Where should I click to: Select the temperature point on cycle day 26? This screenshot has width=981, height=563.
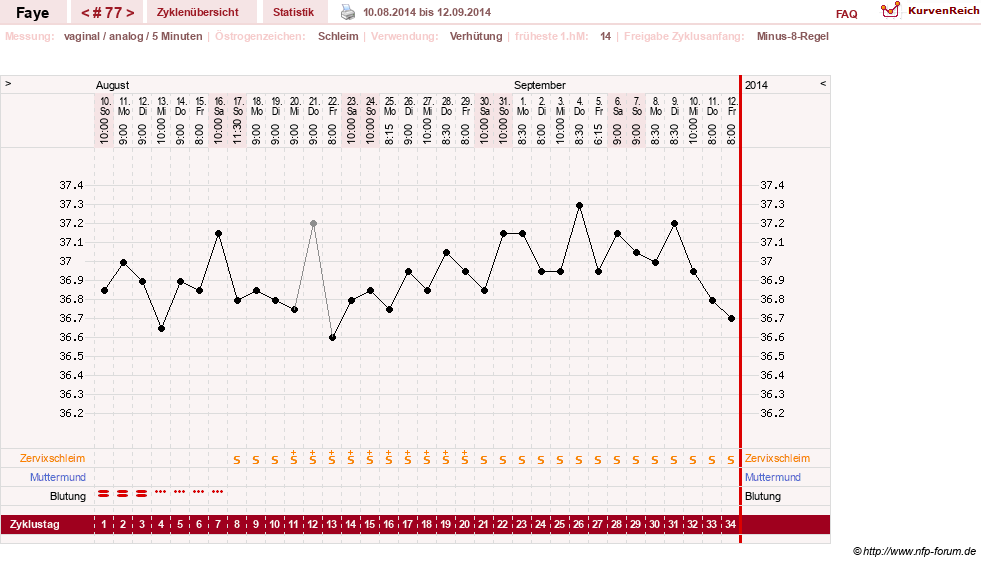(579, 206)
